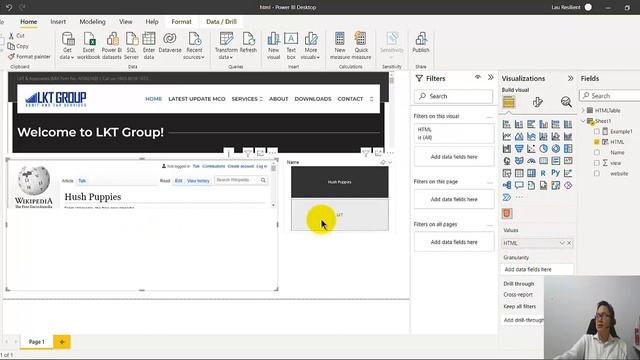640x360 pixels.
Task: Uncheck the HTML field checkbox
Action: coord(597,142)
